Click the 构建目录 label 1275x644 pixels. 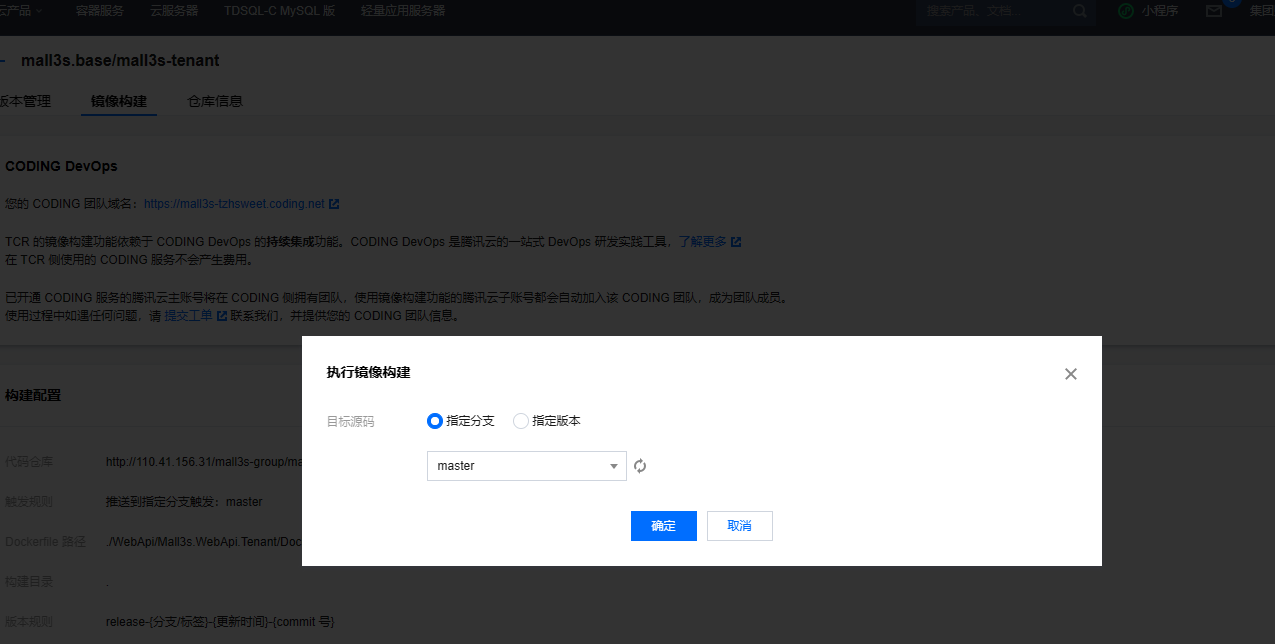[x=29, y=582]
